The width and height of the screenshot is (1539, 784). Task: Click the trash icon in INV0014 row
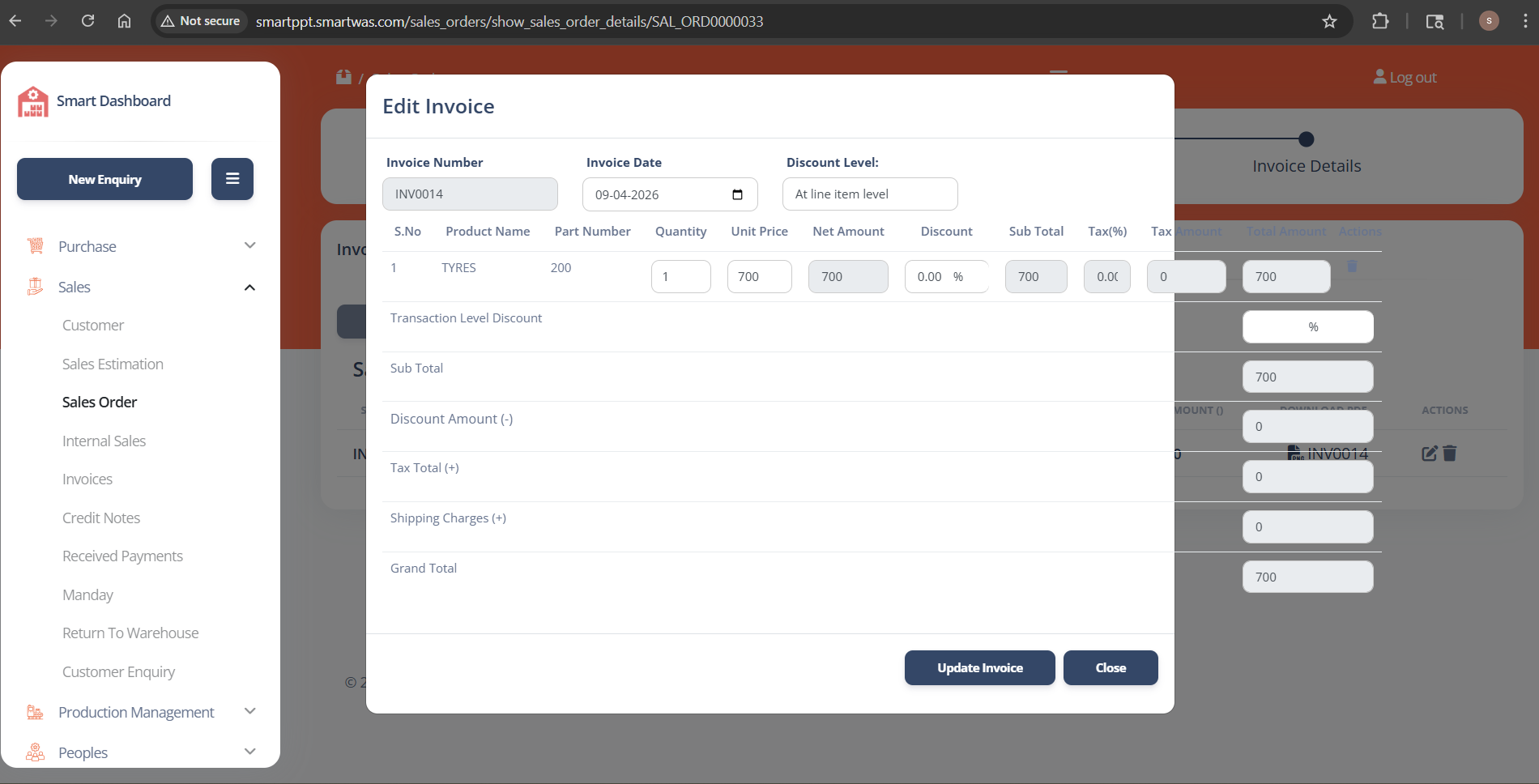[x=1450, y=454]
